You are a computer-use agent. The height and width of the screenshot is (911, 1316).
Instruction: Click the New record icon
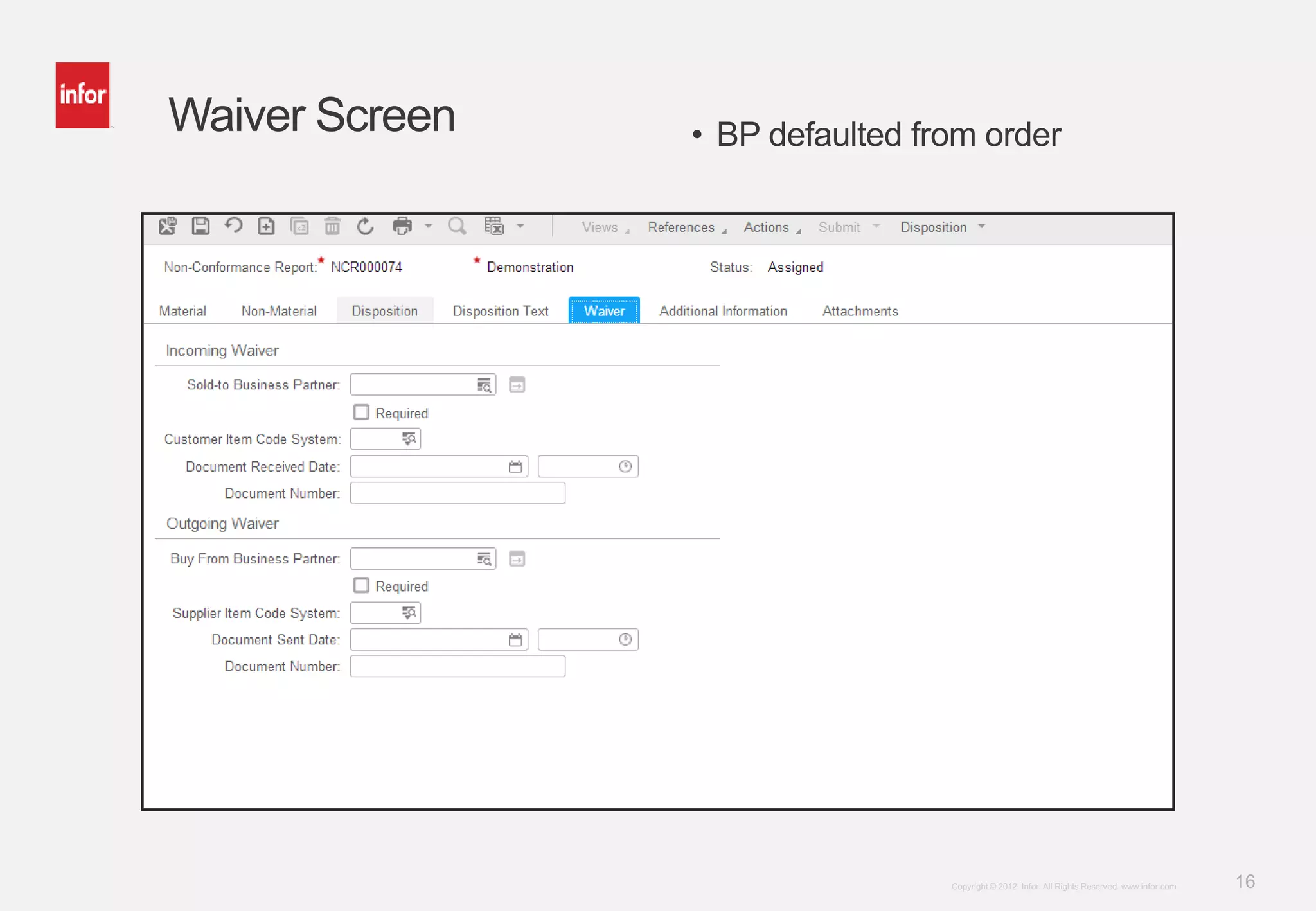click(266, 226)
